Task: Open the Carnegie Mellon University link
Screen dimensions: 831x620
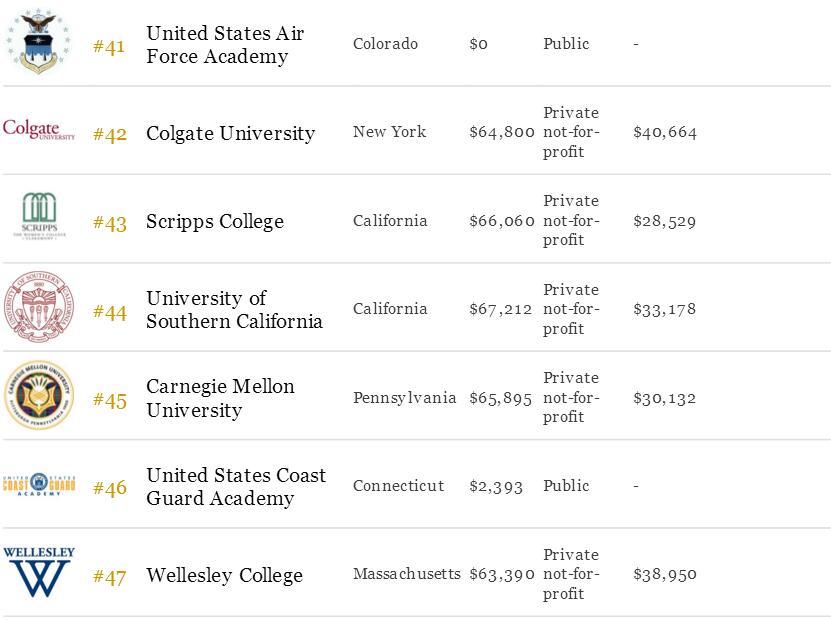Action: (x=220, y=398)
